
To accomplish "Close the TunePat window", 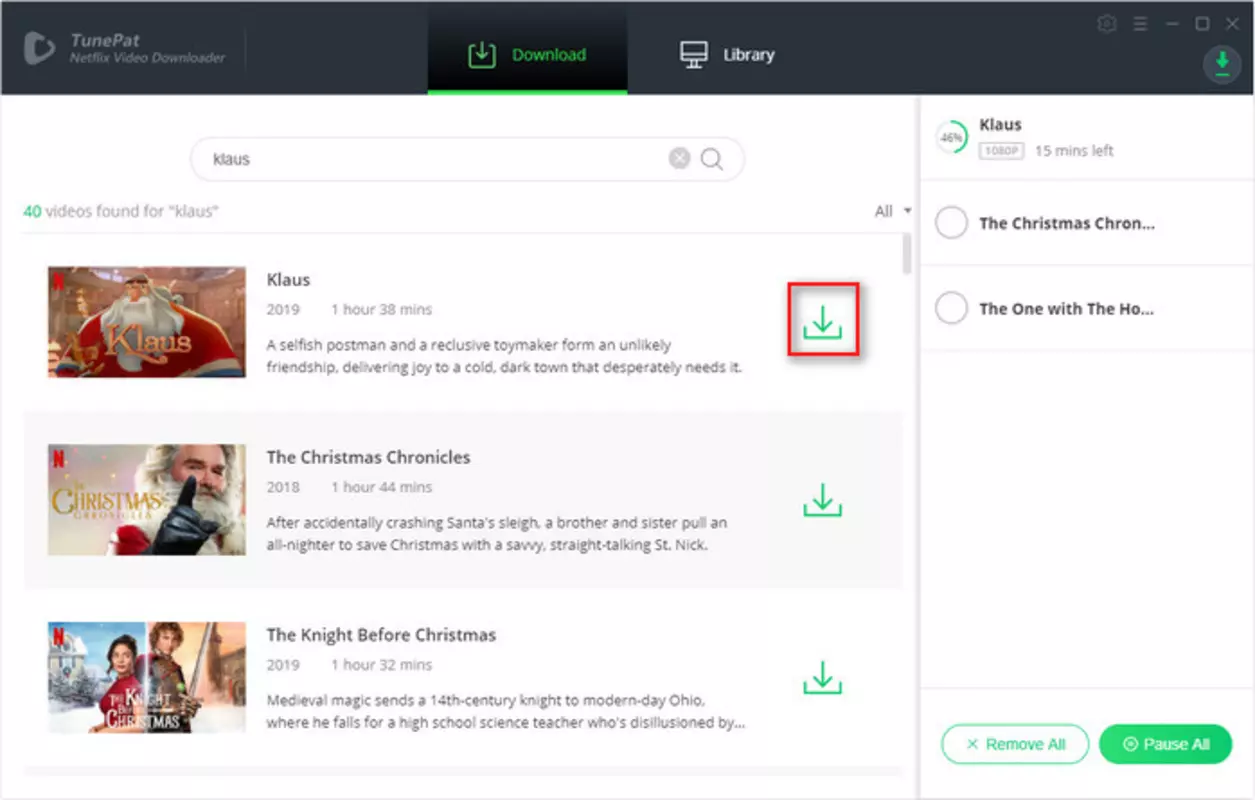I will (x=1231, y=24).
